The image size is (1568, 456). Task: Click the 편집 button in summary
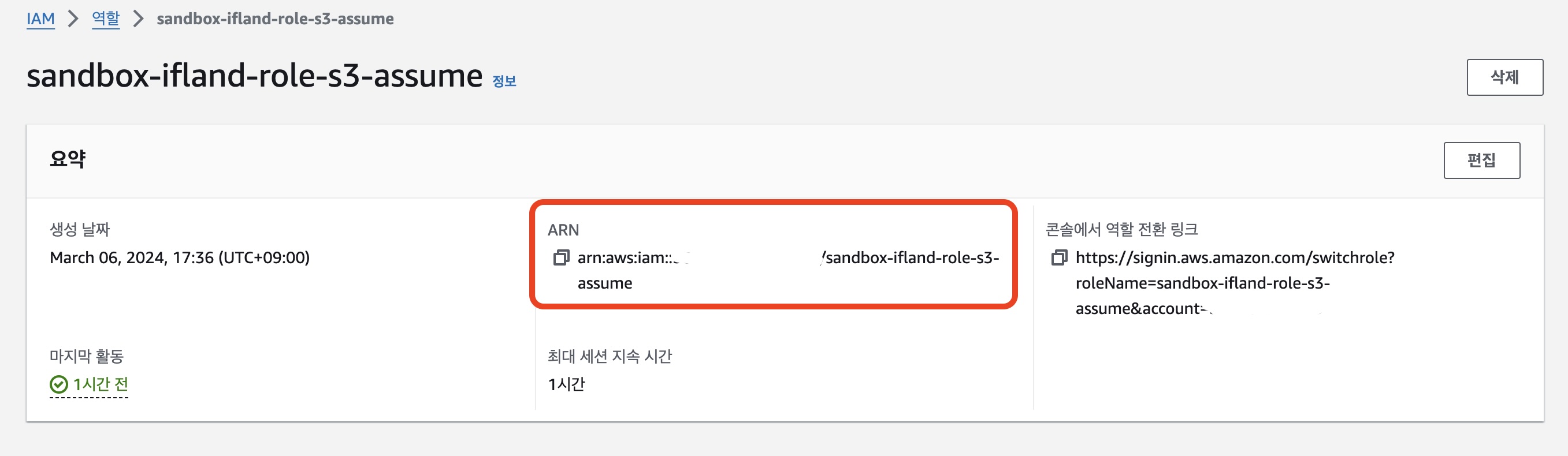click(1481, 160)
